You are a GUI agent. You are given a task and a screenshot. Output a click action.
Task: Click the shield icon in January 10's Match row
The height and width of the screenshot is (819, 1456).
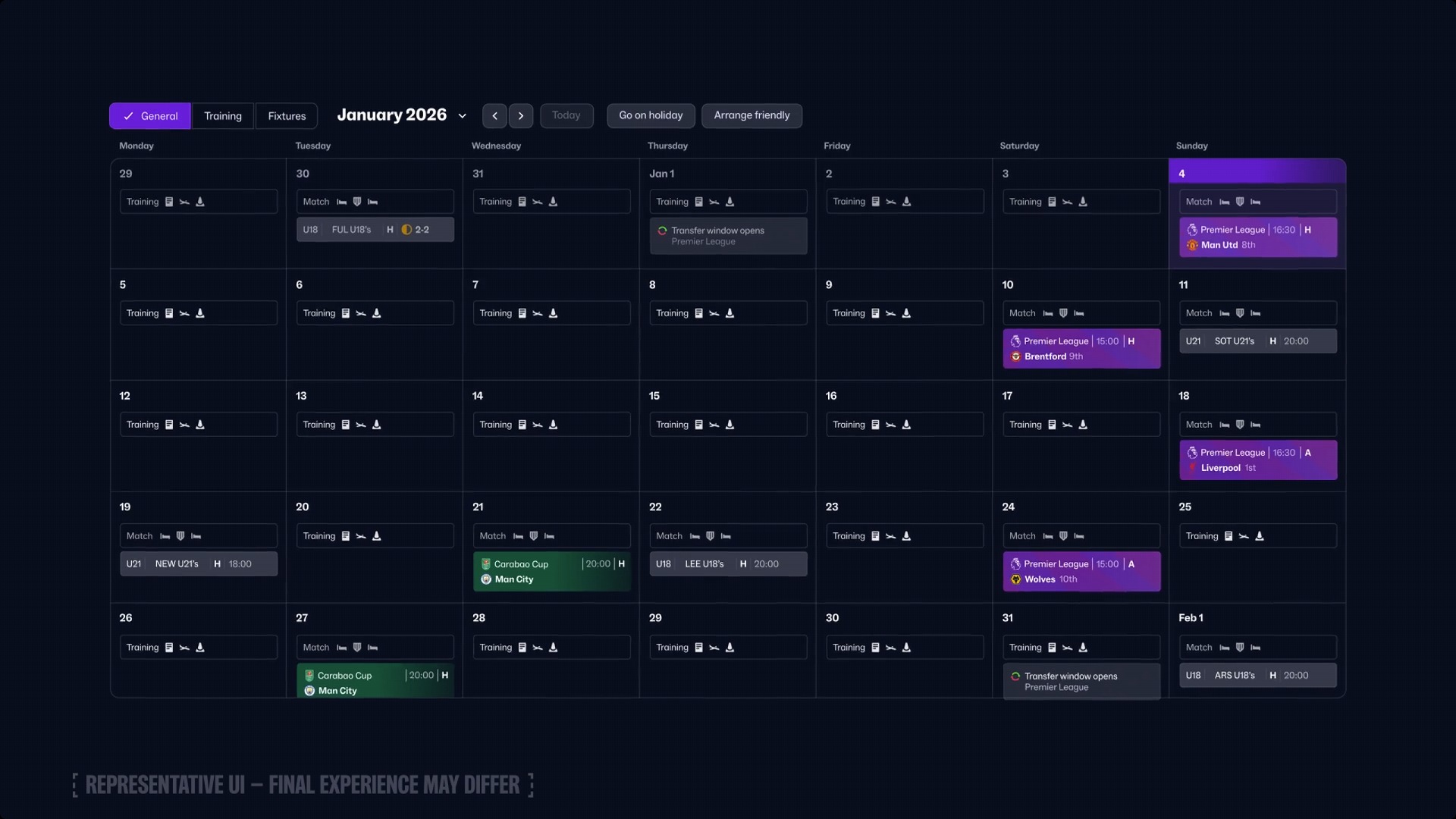(x=1063, y=312)
